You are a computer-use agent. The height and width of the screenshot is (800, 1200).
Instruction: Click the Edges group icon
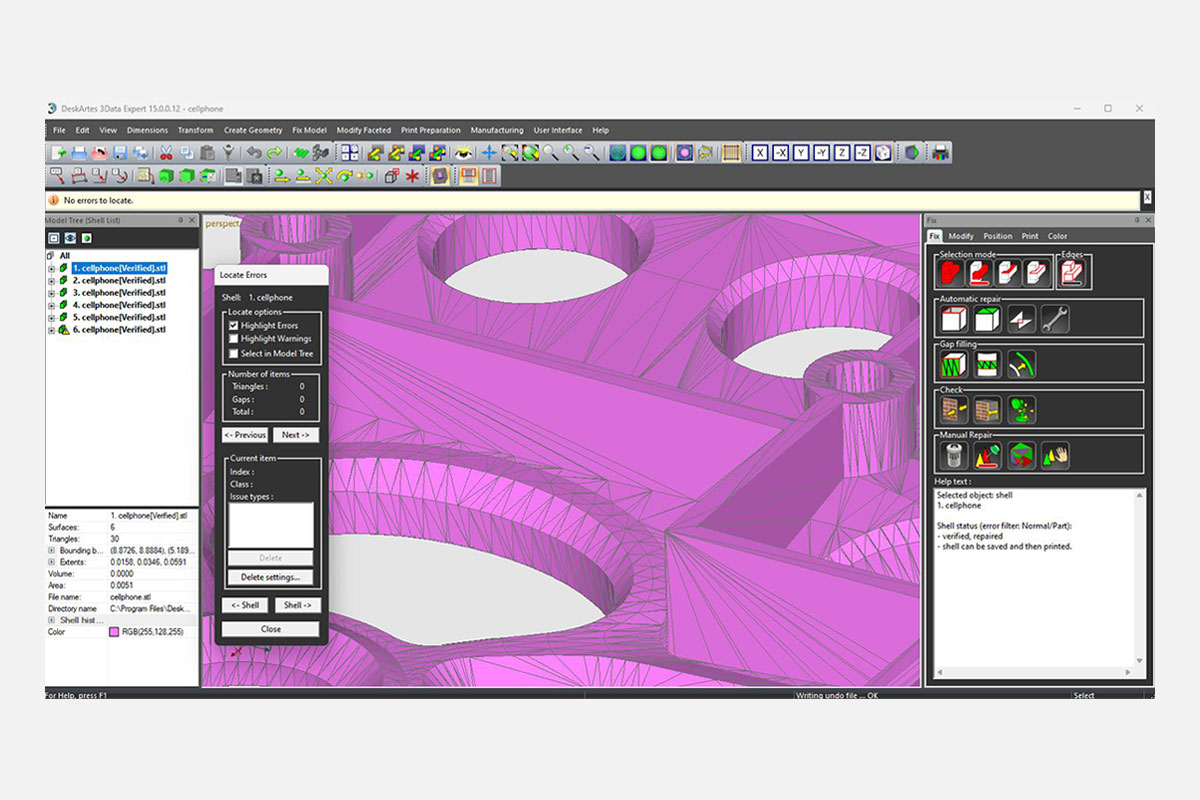[x=1073, y=273]
